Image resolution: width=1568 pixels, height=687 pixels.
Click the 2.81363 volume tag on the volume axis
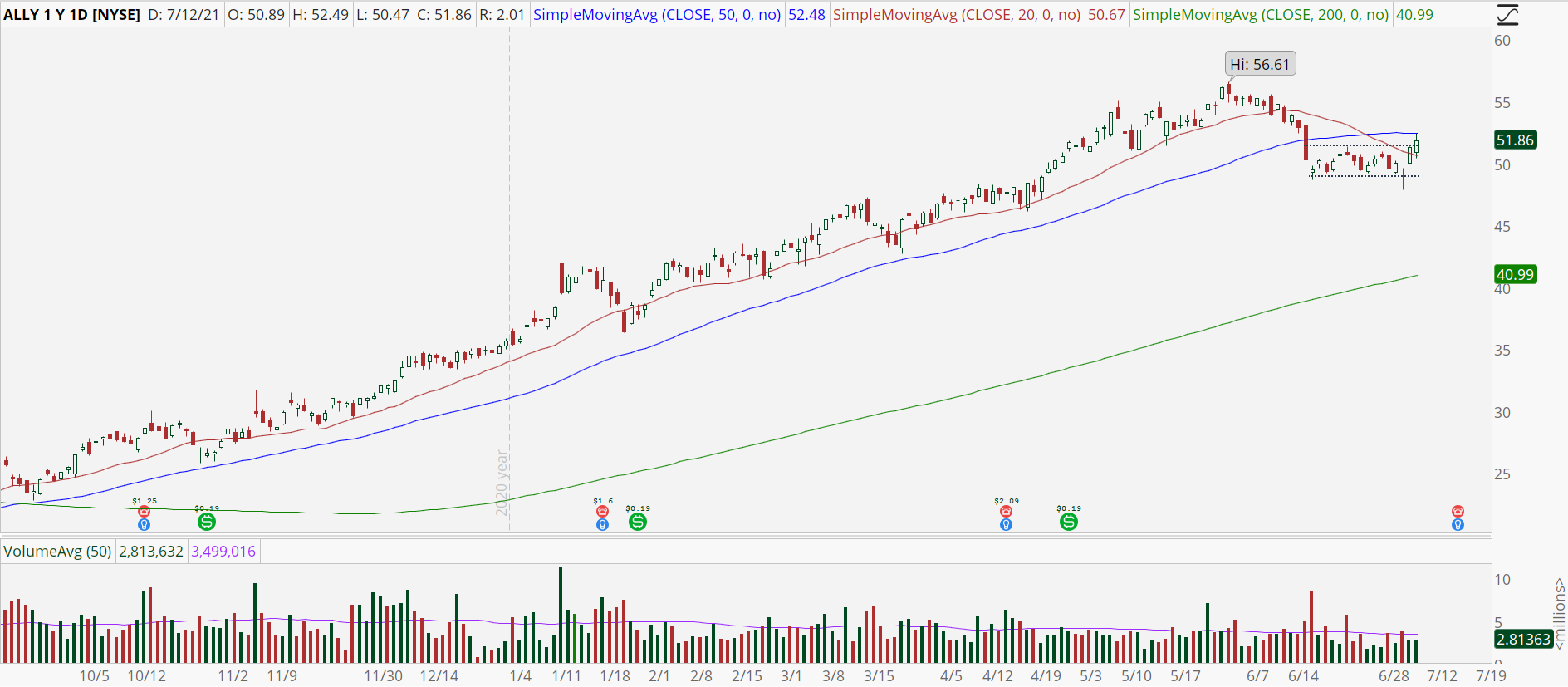[x=1523, y=639]
